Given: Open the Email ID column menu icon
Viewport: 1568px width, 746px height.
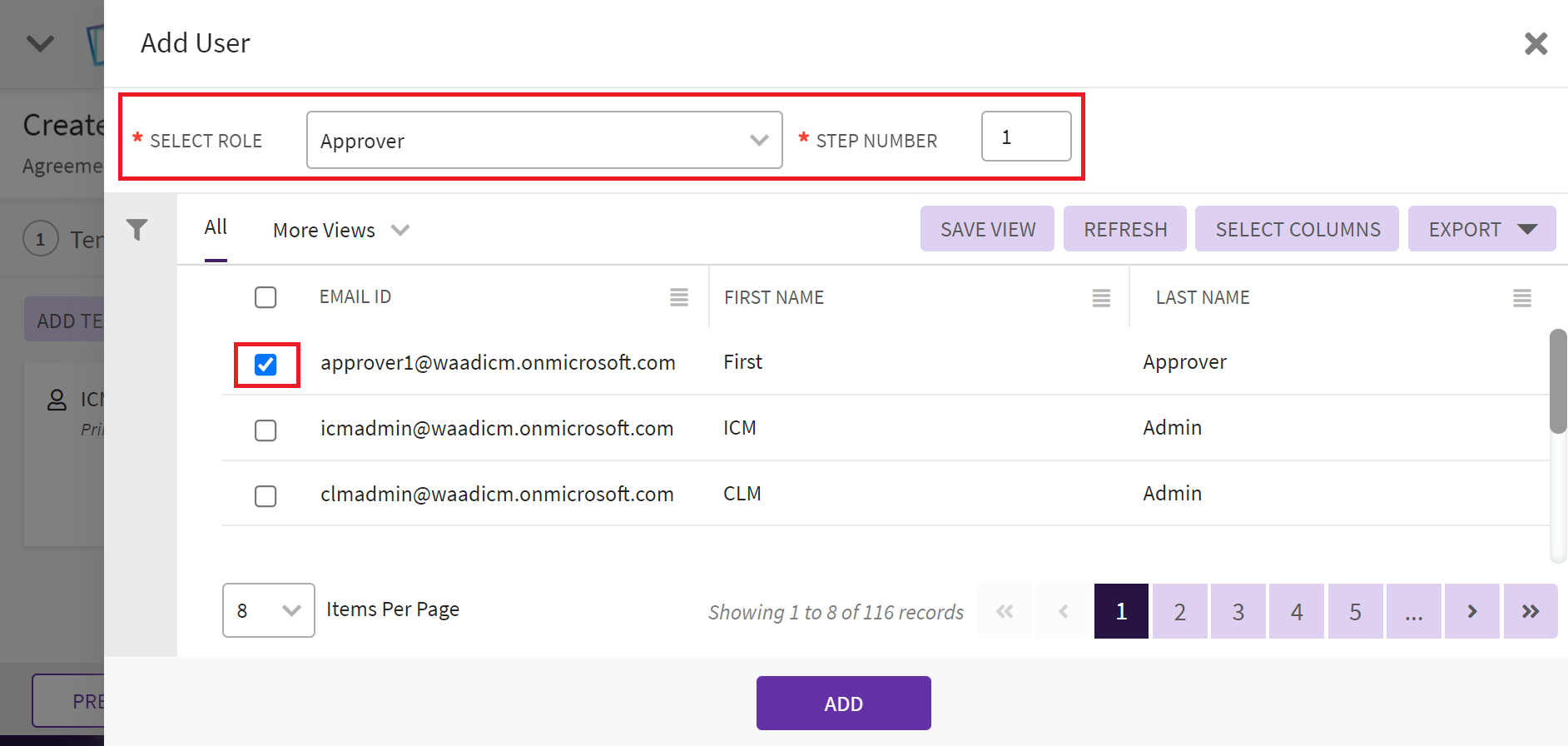Looking at the screenshot, I should 679,297.
